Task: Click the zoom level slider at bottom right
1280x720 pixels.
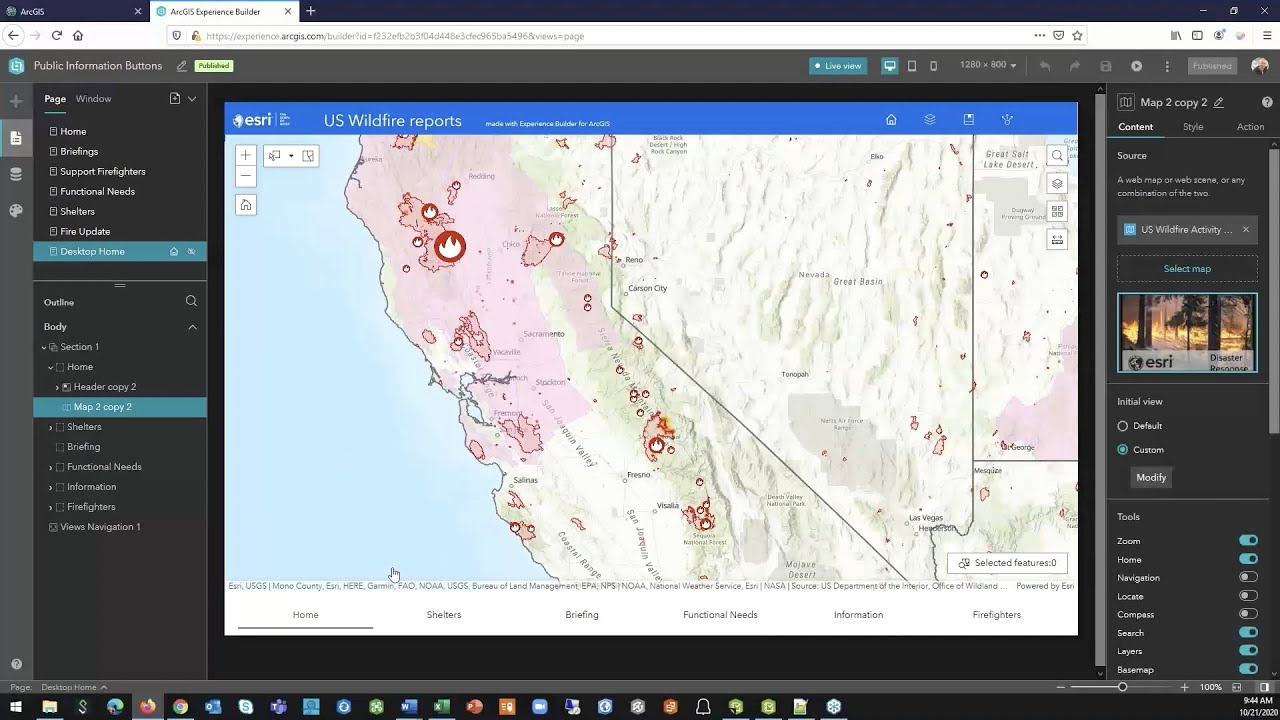Action: [1122, 687]
